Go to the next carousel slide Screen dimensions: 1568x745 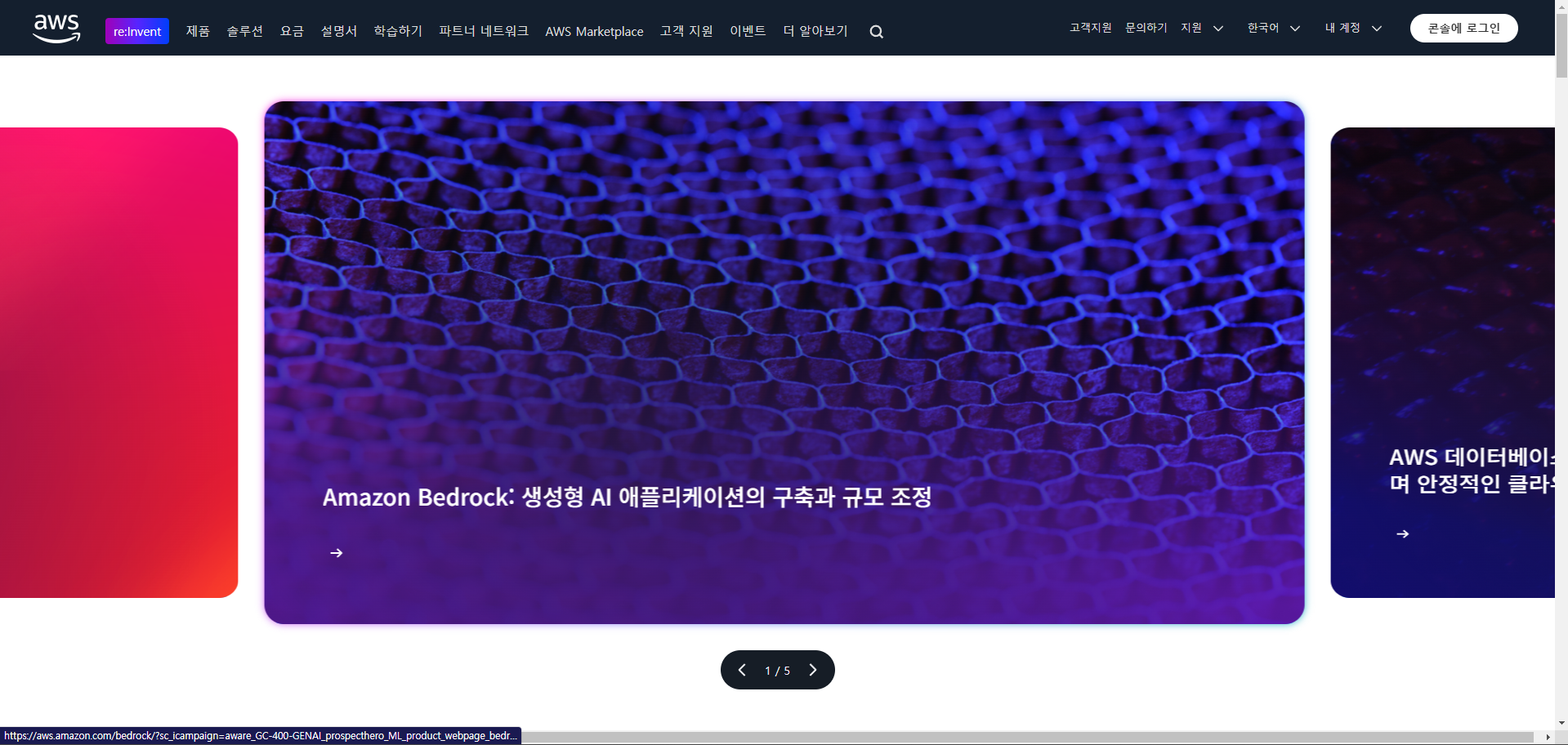813,670
